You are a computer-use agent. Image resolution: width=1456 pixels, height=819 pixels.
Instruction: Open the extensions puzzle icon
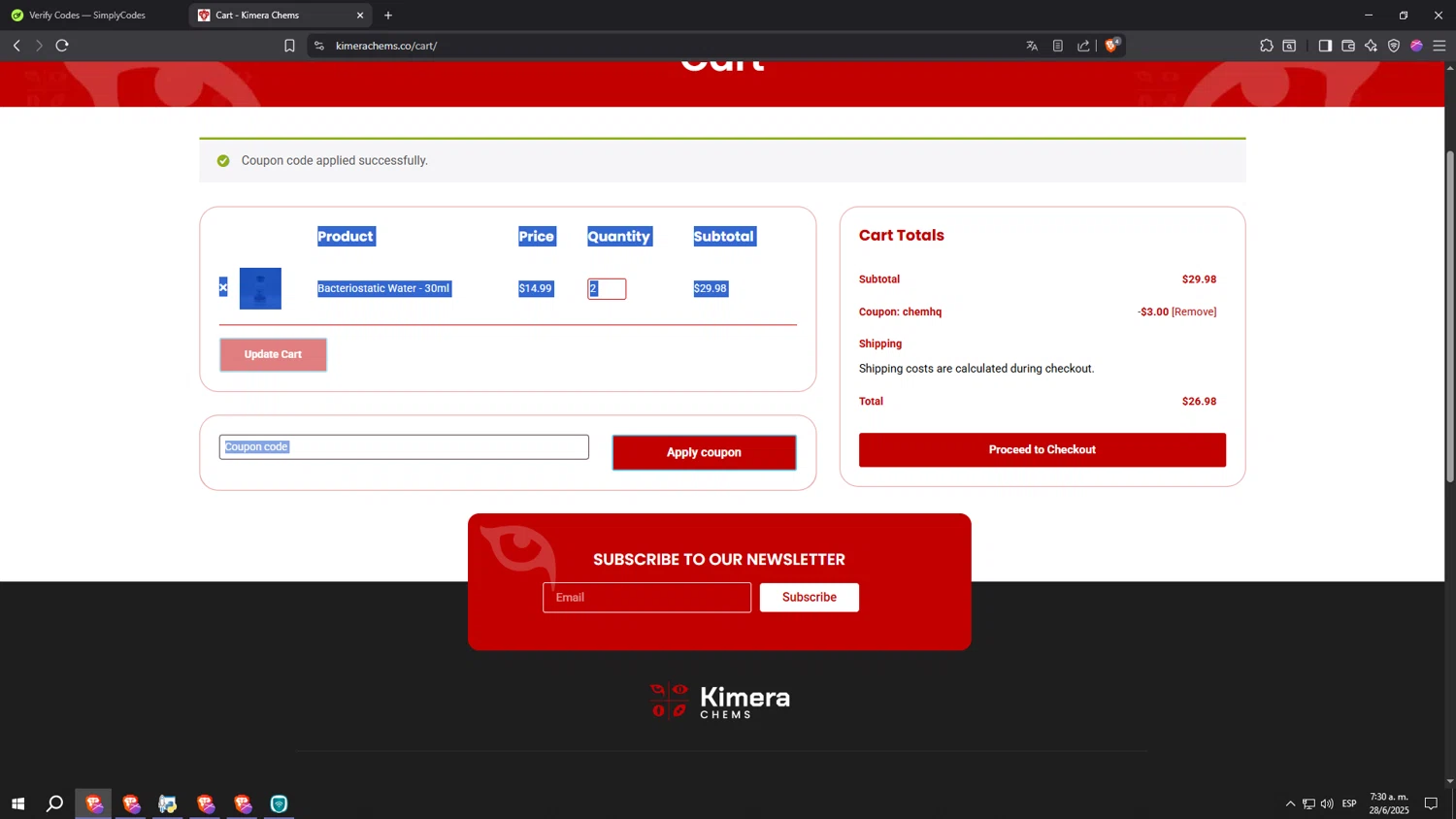pos(1267,46)
